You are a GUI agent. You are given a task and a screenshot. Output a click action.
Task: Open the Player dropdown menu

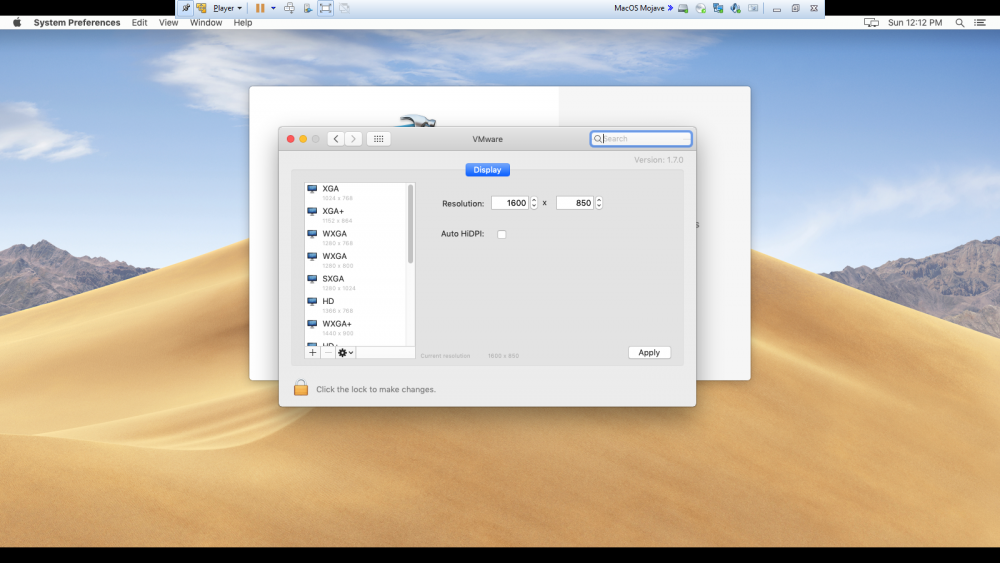pos(227,8)
